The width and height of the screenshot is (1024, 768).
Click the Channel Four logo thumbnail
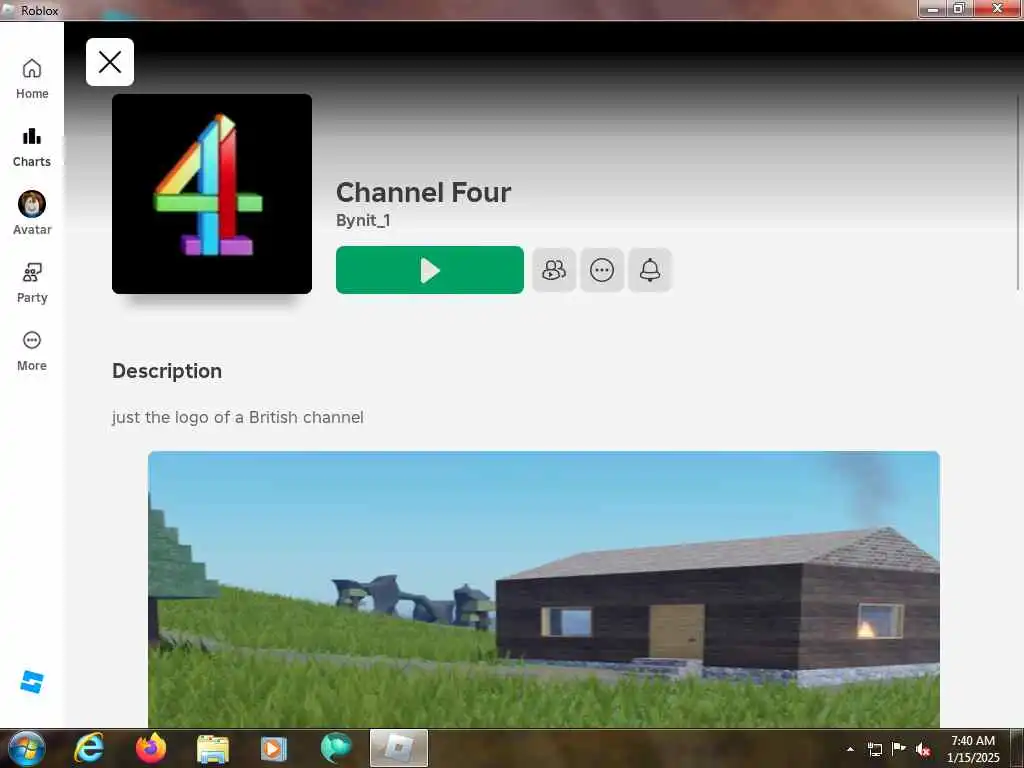click(x=212, y=194)
